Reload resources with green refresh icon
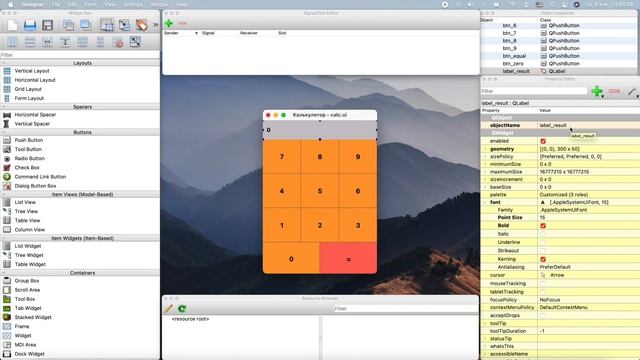The height and width of the screenshot is (360, 640). tap(182, 309)
